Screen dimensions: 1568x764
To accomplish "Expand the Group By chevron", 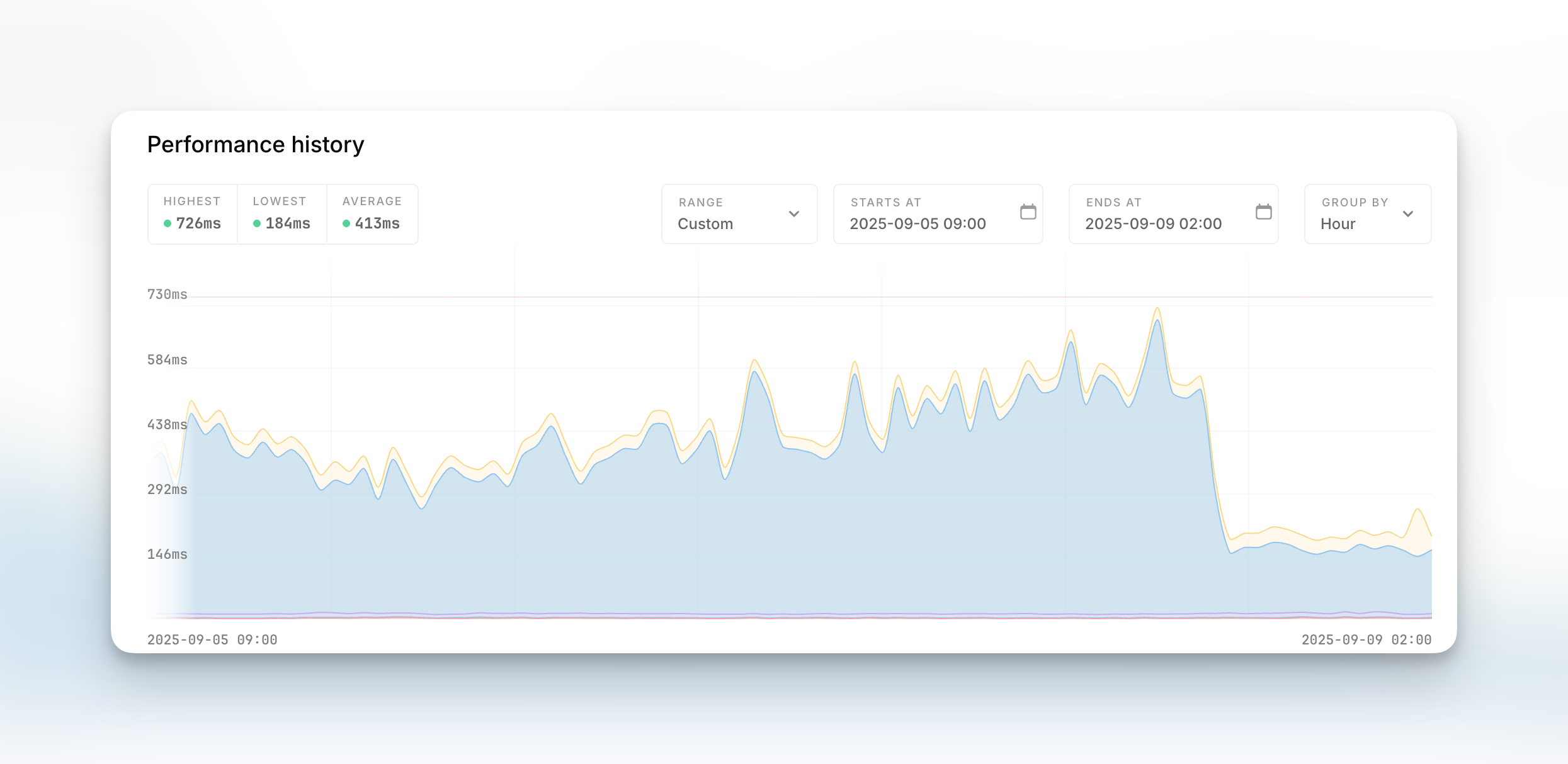I will point(1408,214).
